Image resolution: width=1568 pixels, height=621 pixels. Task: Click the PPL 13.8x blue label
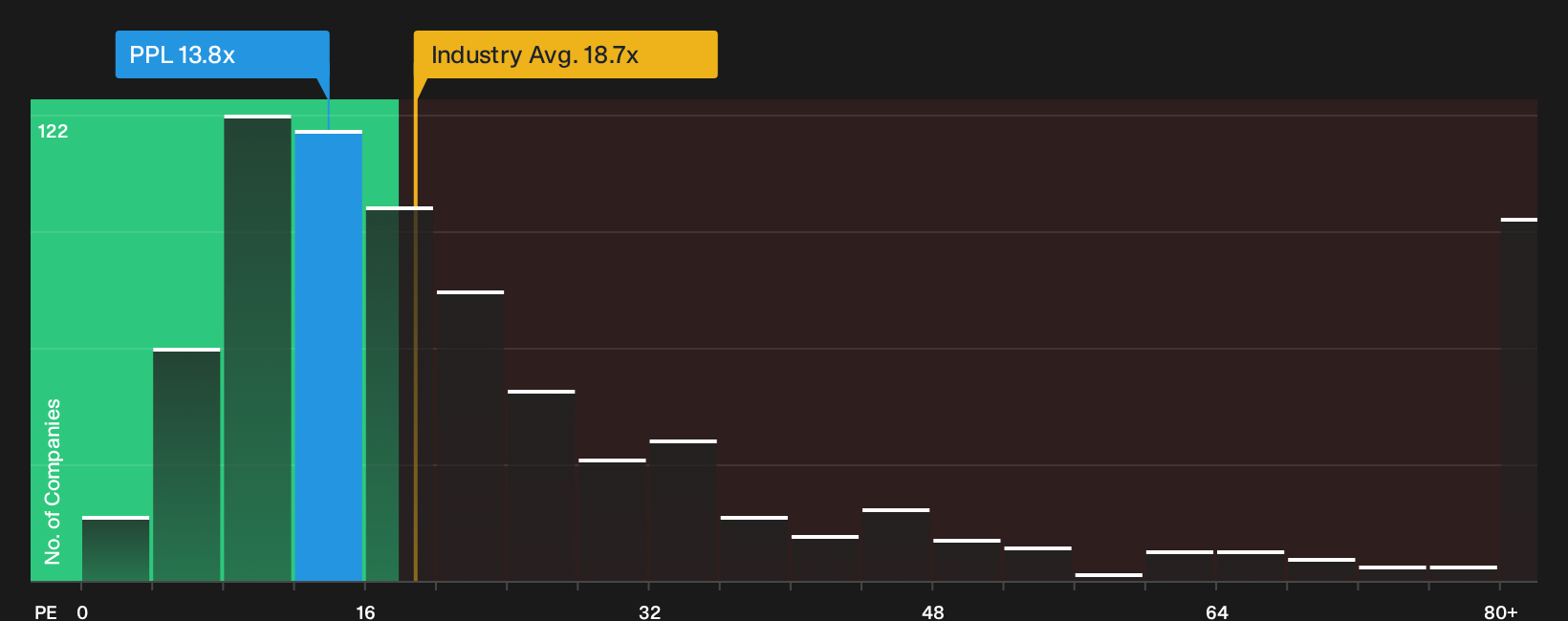click(222, 54)
